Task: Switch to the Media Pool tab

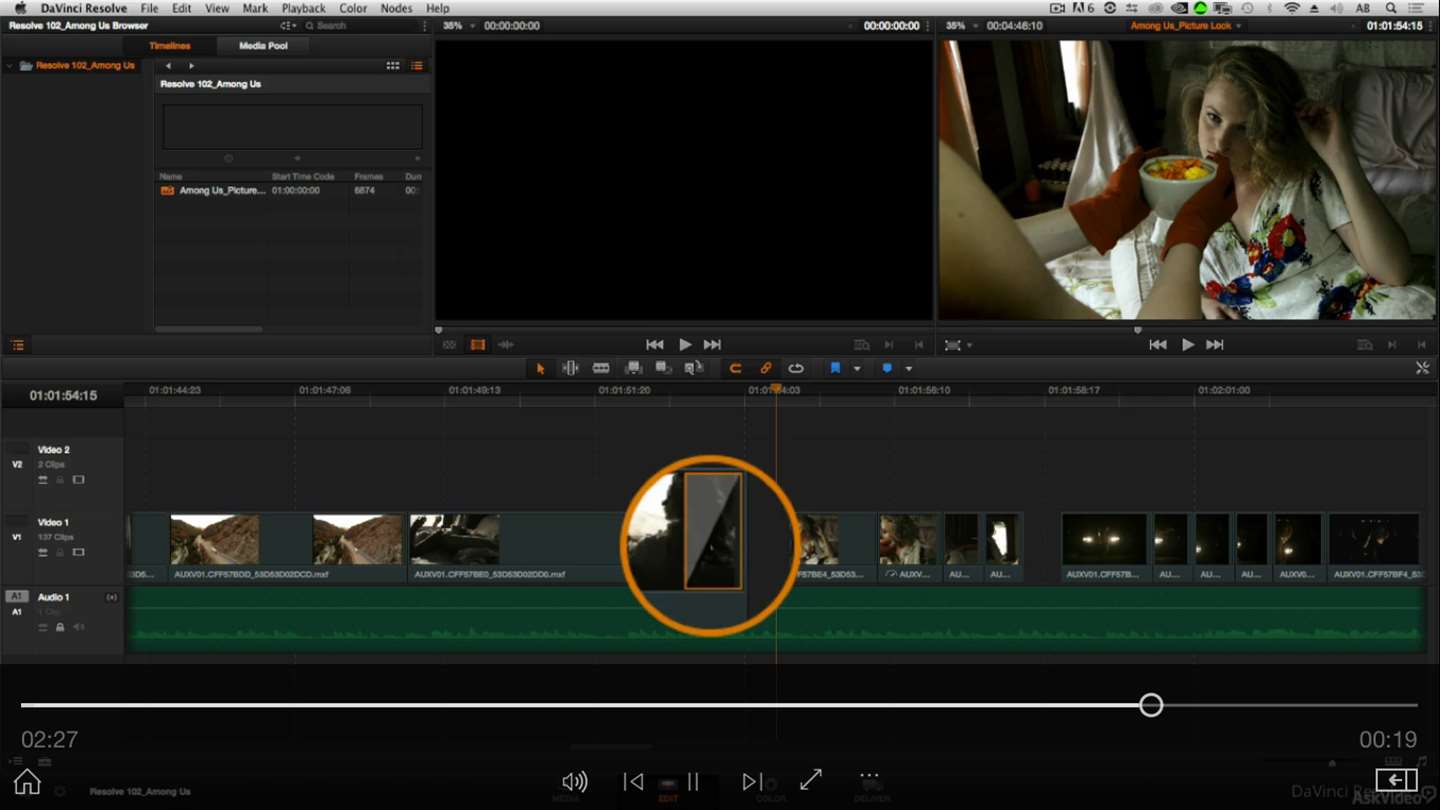Action: click(x=263, y=46)
